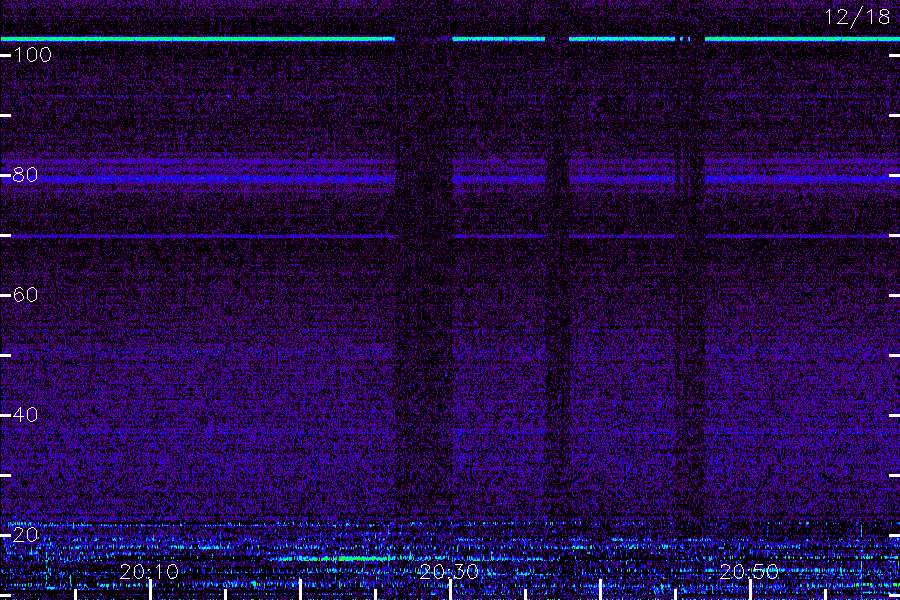Select the 20:30 time label
The width and height of the screenshot is (900, 600).
[x=449, y=571]
